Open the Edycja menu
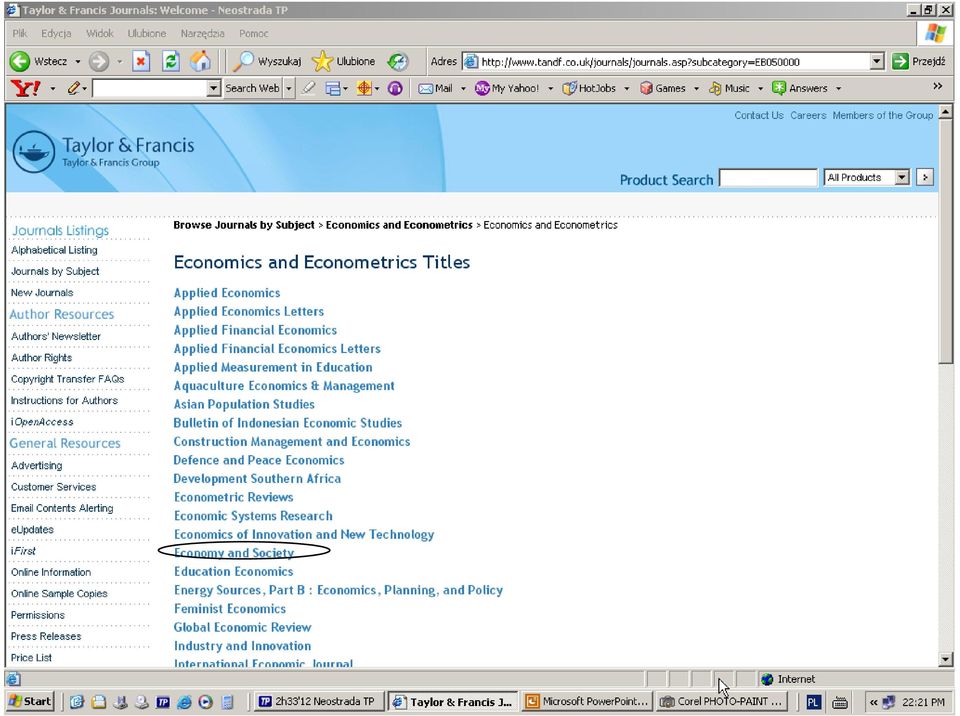The width and height of the screenshot is (960, 716). click(x=56, y=34)
